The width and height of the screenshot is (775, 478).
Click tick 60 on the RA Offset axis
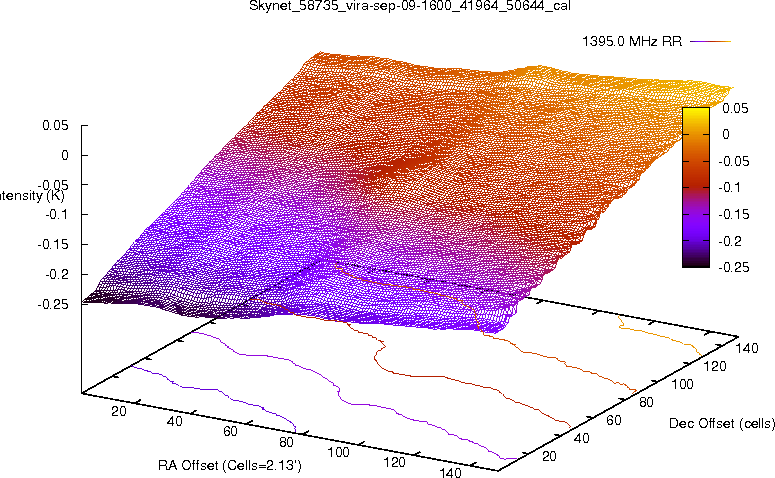pyautogui.click(x=230, y=431)
